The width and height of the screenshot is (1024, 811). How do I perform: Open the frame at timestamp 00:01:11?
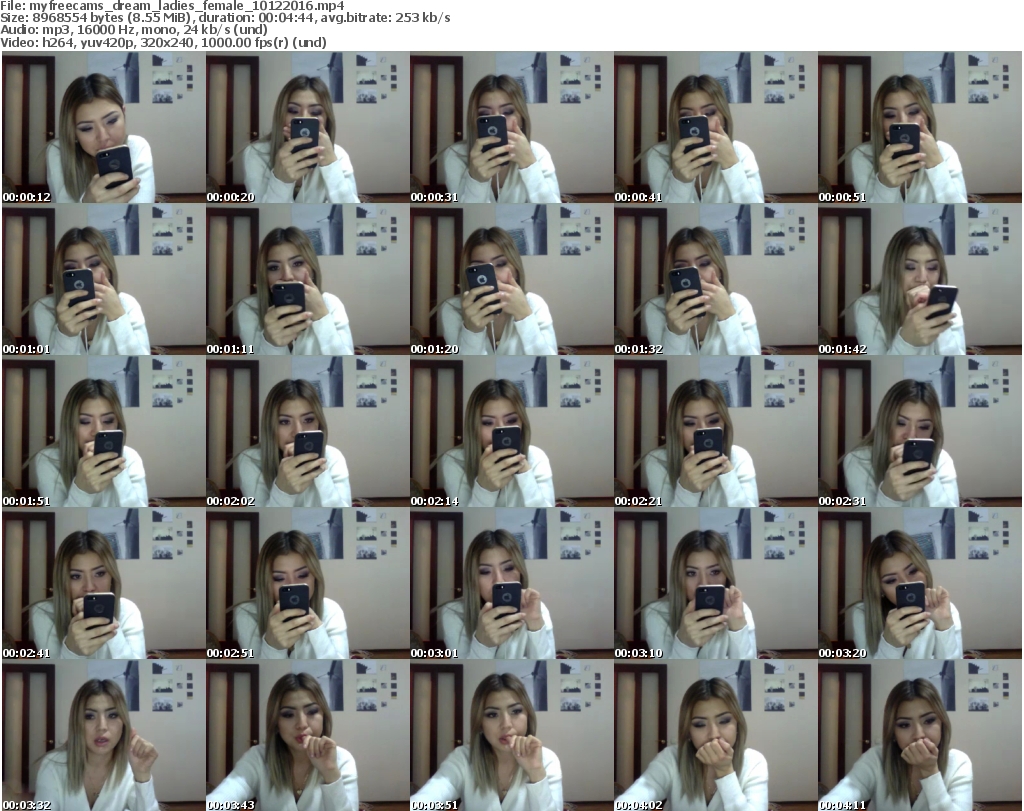(308, 279)
